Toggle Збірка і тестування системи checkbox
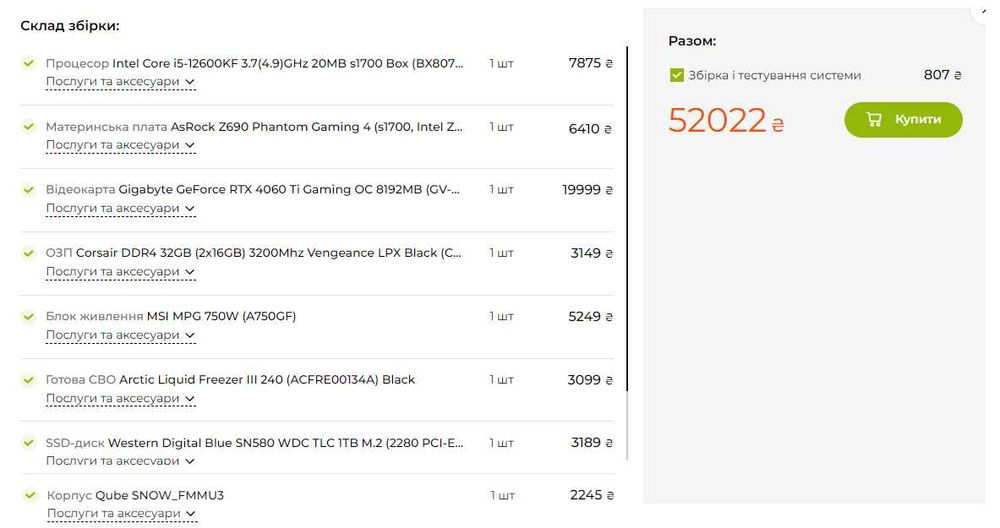Screen dimensions: 1000x528 pyautogui.click(x=677, y=75)
